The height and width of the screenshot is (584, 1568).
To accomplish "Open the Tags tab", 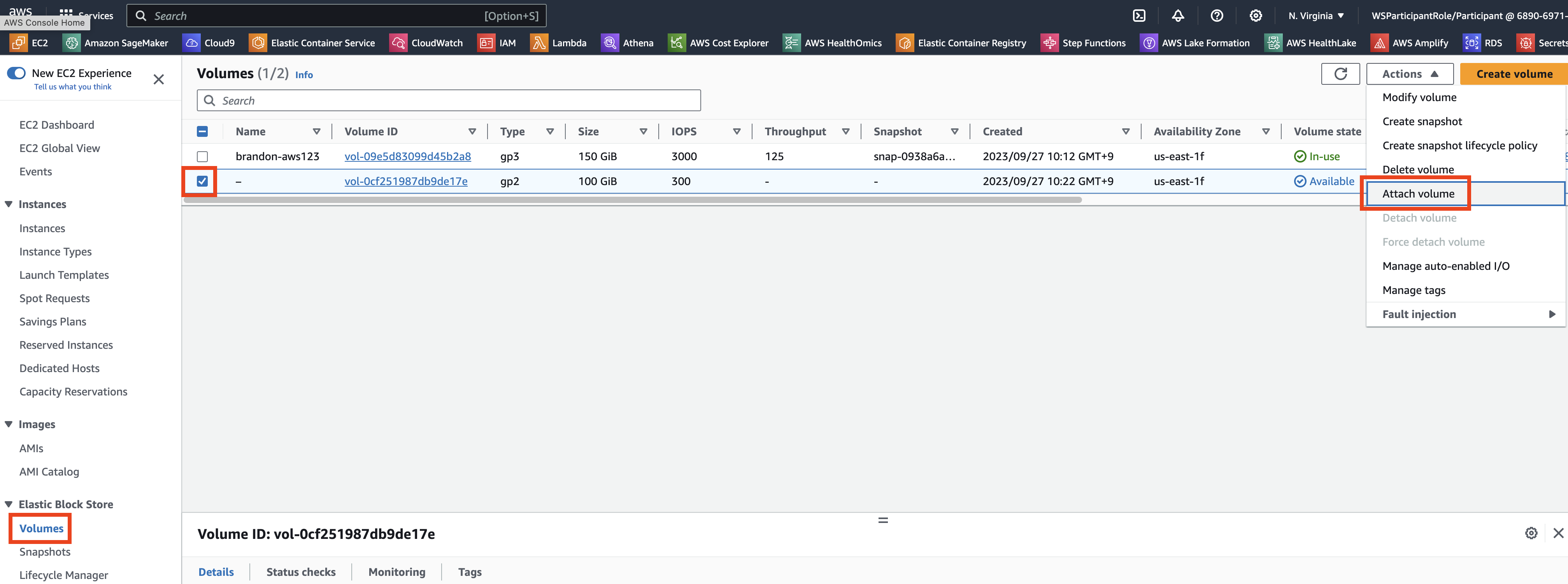I will click(470, 572).
